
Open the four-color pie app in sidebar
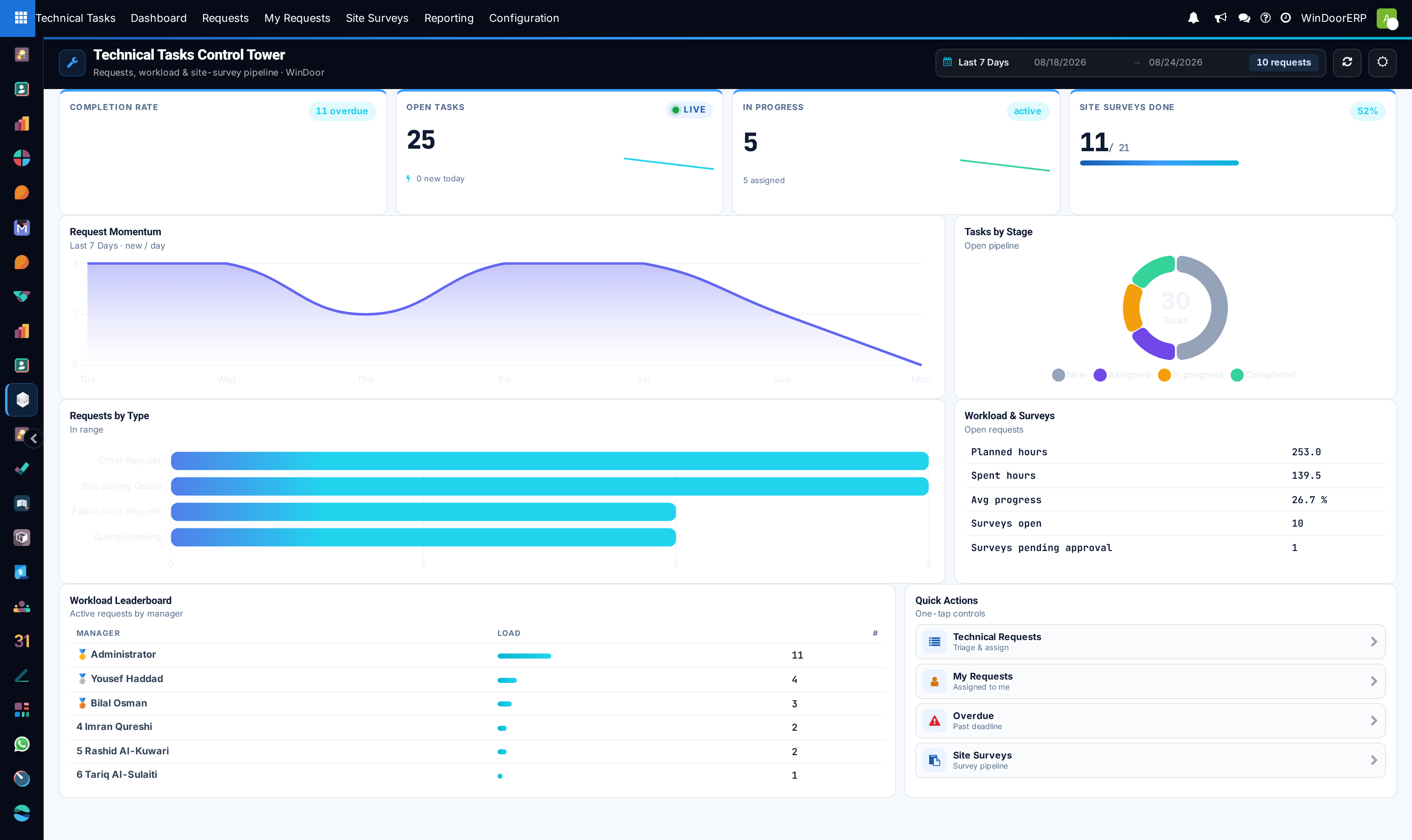pos(21,158)
